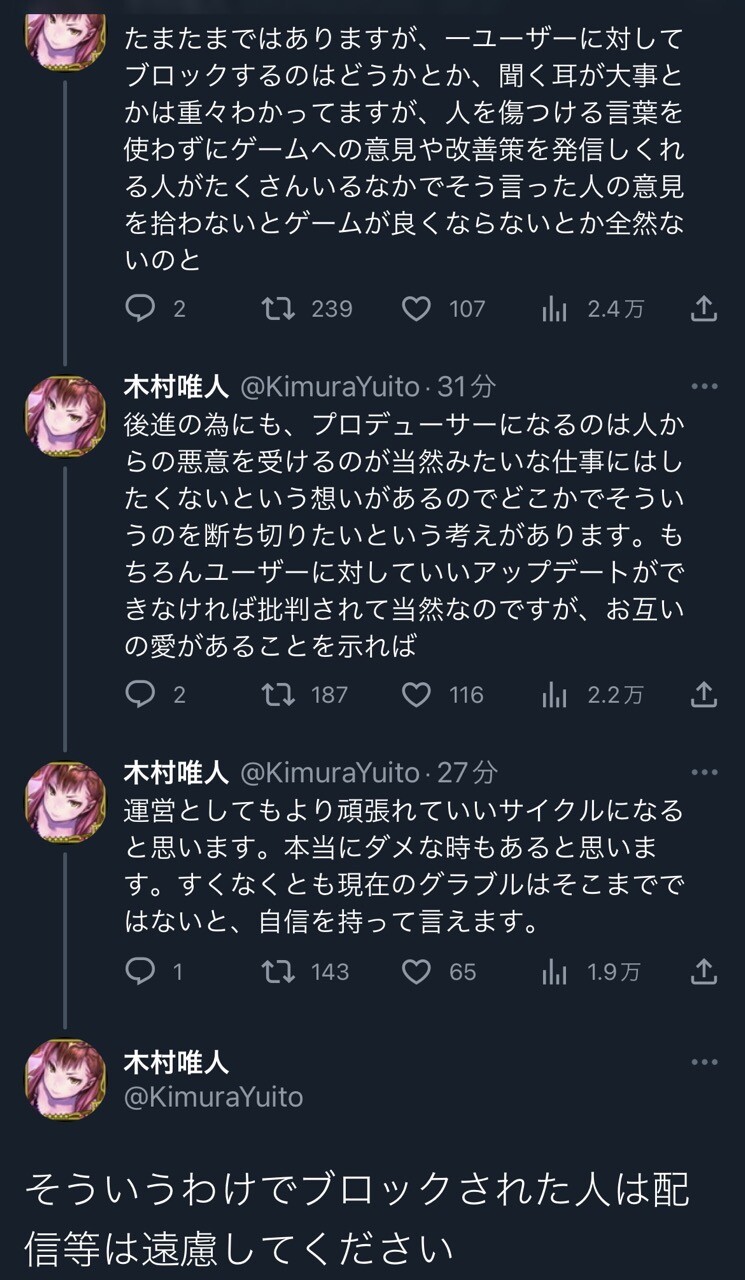This screenshot has height=1280, width=745.
Task: Repost the tweet with 143 reposts
Action: point(277,971)
